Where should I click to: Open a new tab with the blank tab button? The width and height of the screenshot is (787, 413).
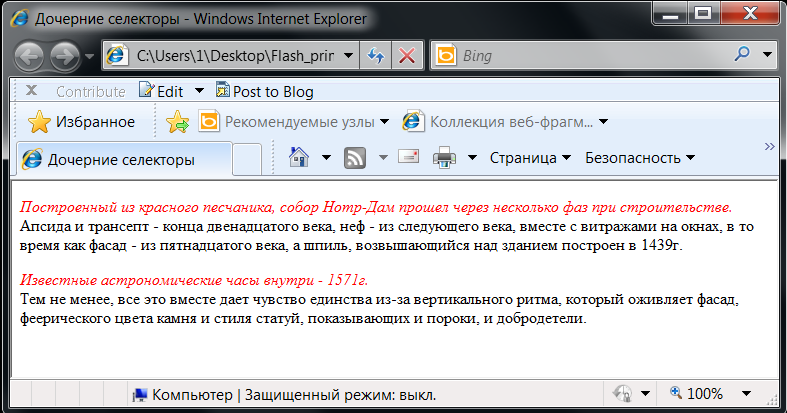pos(247,160)
